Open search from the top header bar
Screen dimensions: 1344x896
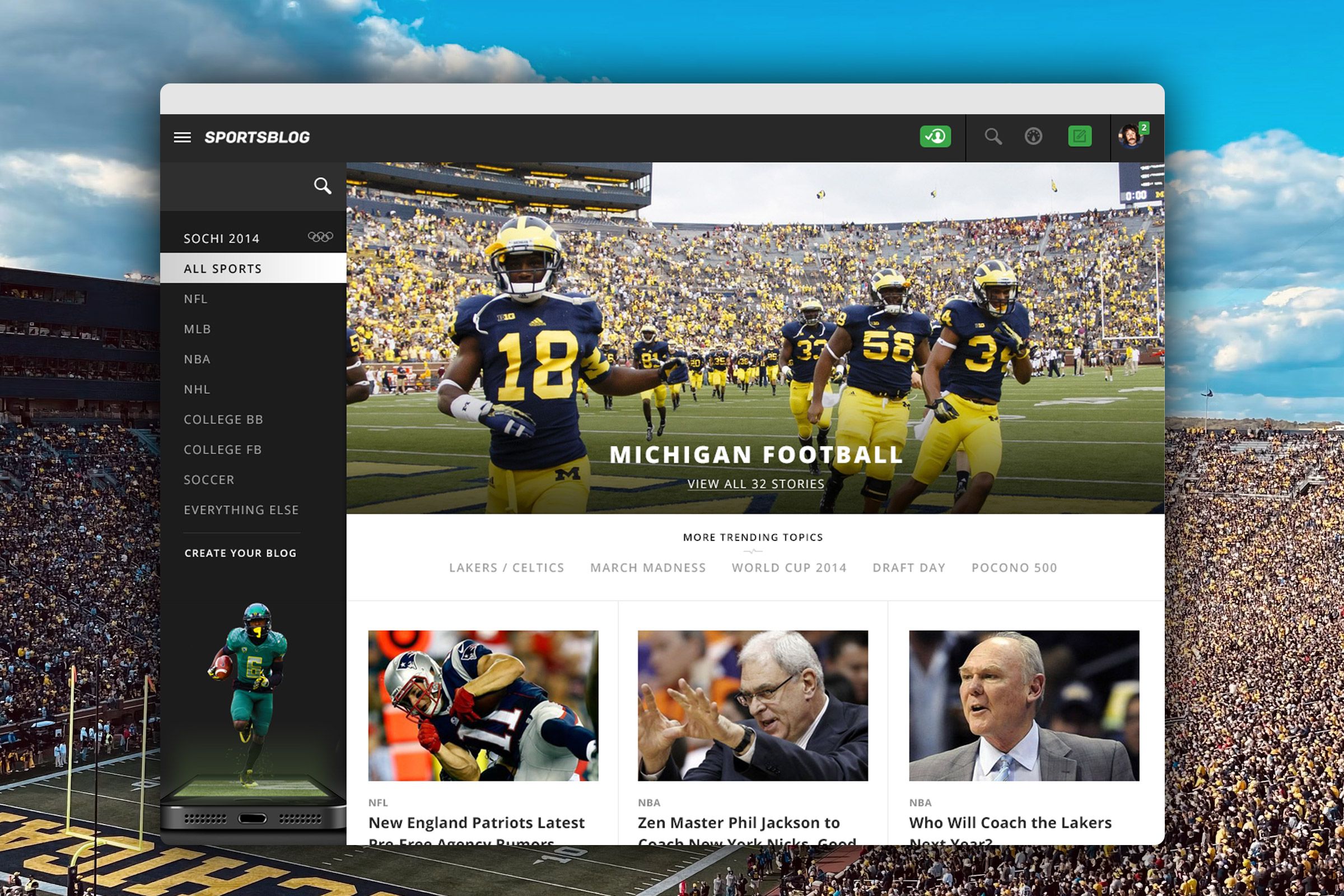click(x=993, y=137)
